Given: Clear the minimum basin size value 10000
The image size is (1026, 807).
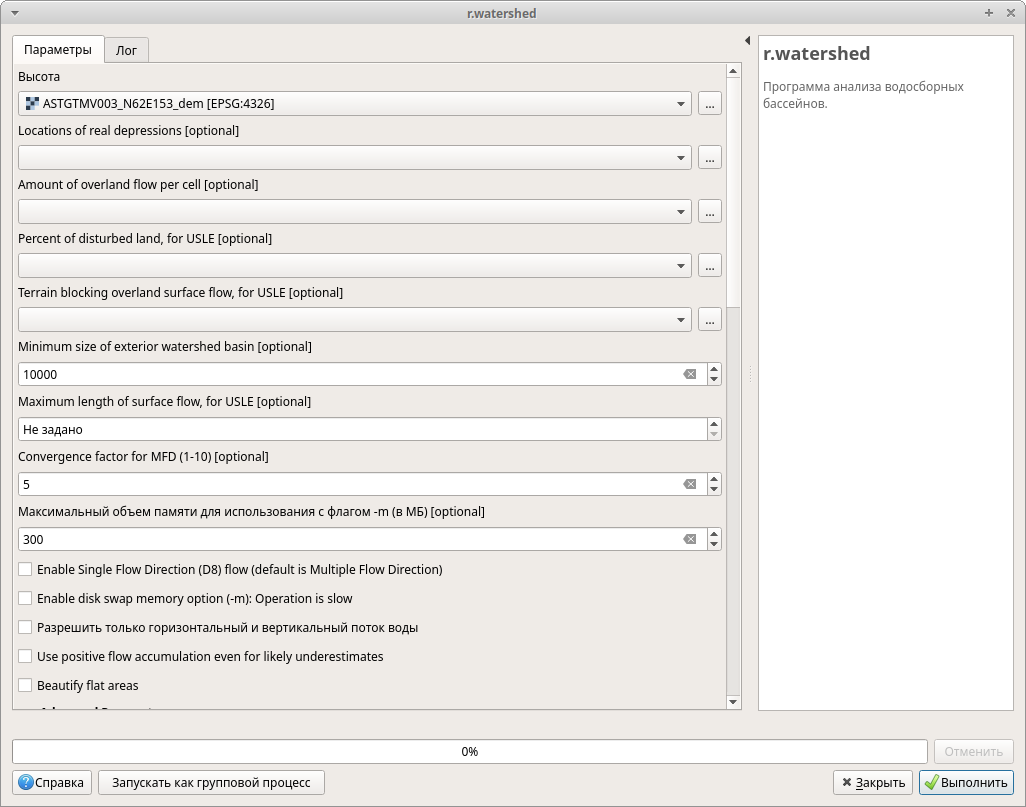Looking at the screenshot, I should pos(689,374).
